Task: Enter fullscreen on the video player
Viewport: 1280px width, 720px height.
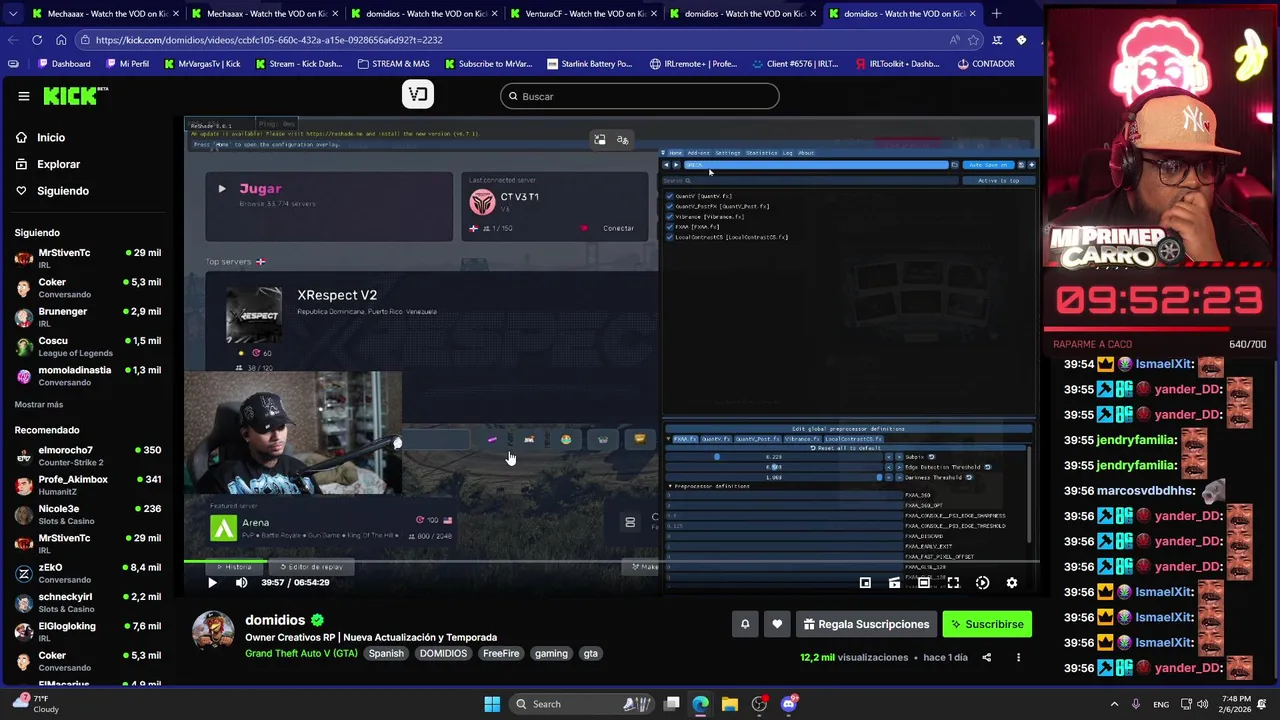Action: pos(953,582)
